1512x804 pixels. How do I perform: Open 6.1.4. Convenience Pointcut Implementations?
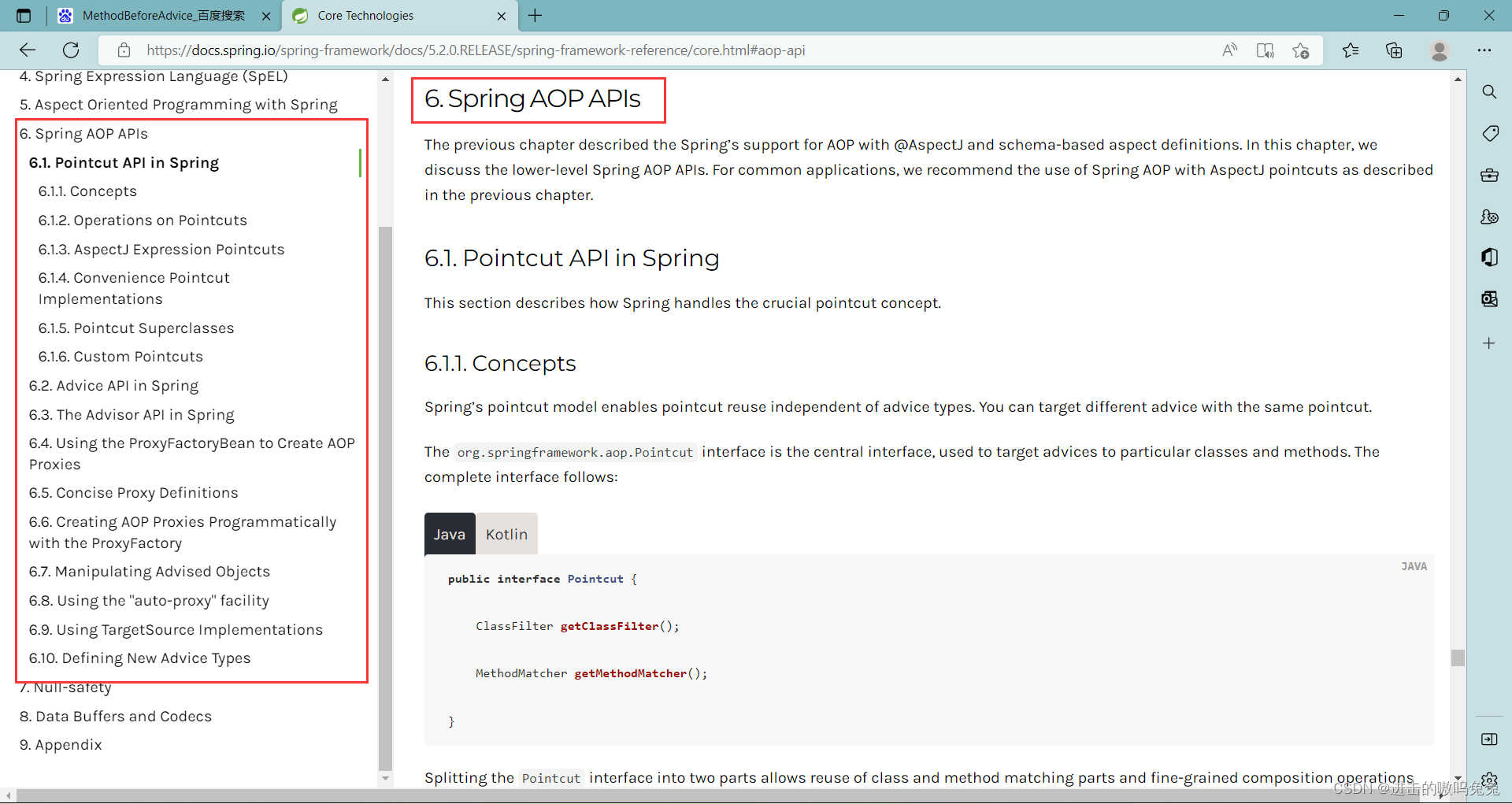(x=134, y=288)
